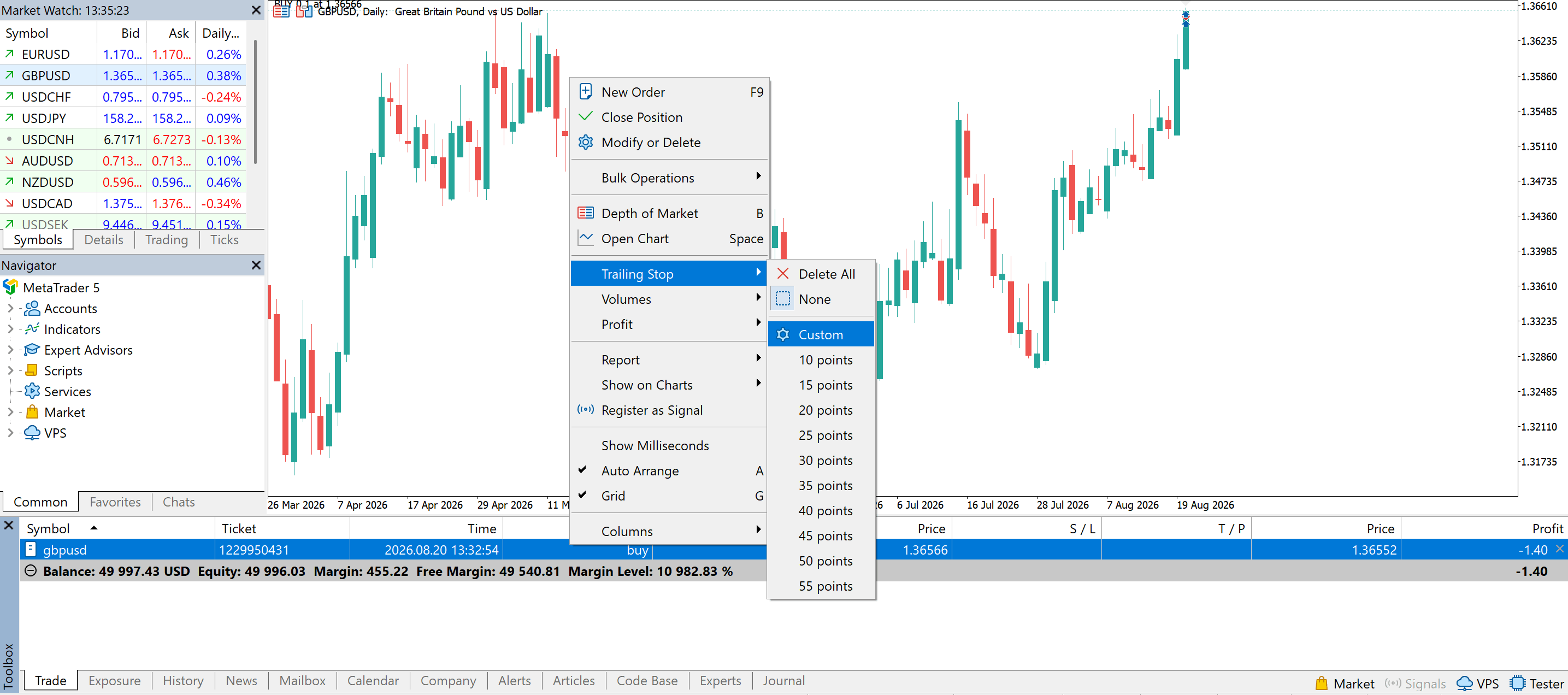
Task: Open the Report submenu
Action: pyautogui.click(x=669, y=359)
